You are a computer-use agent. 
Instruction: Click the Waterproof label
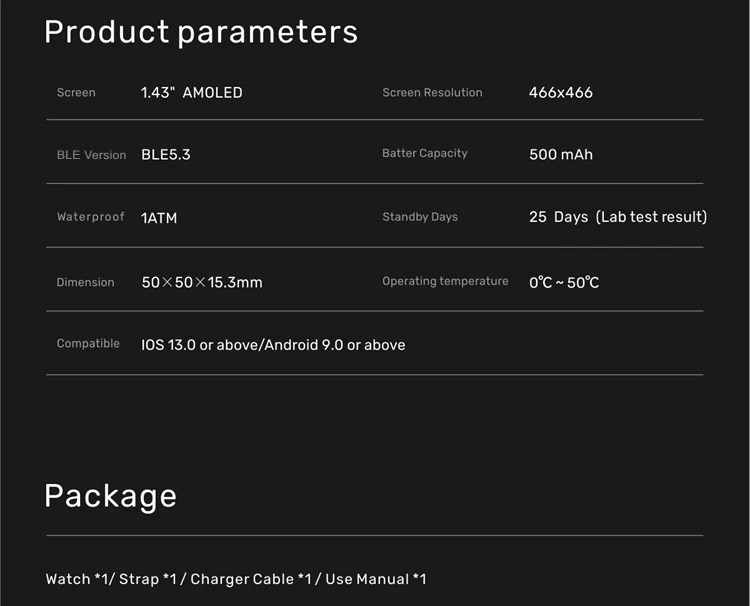91,217
